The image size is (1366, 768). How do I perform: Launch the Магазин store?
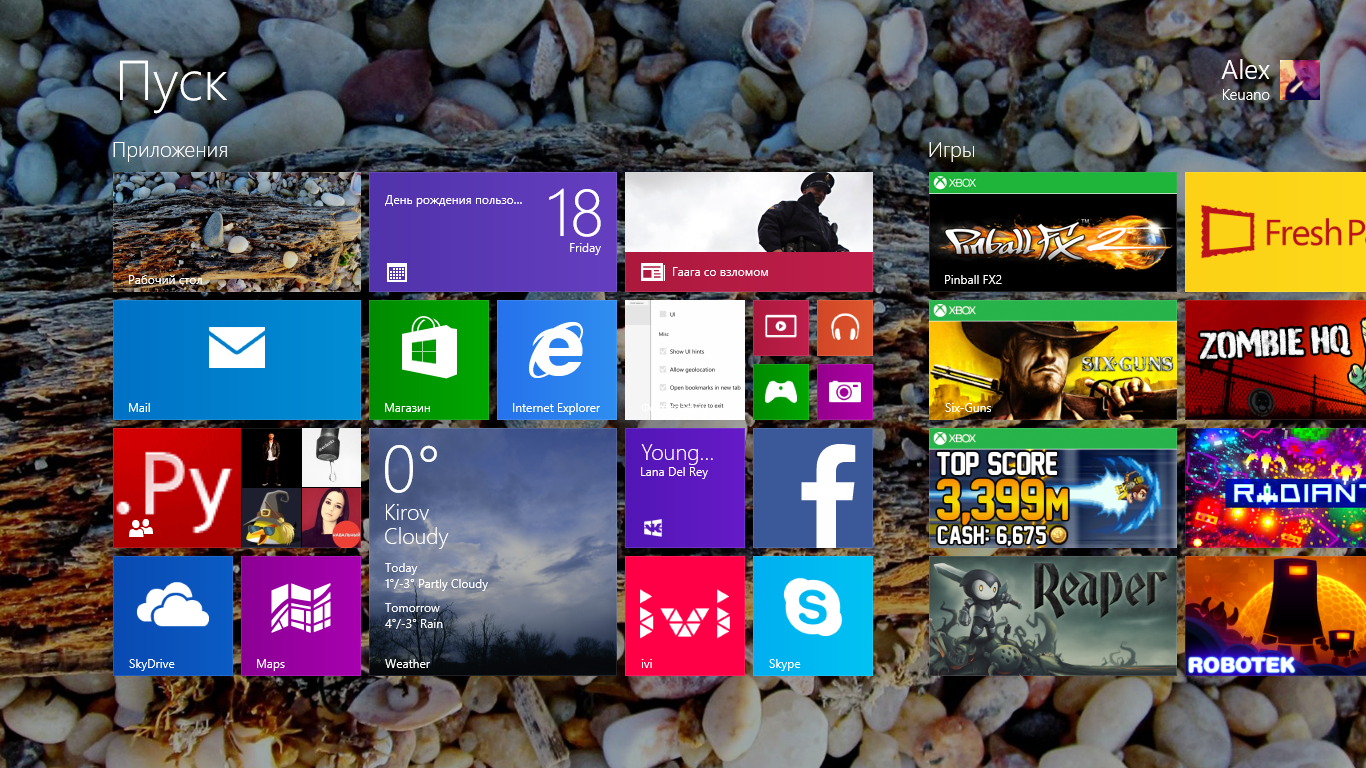(x=429, y=360)
